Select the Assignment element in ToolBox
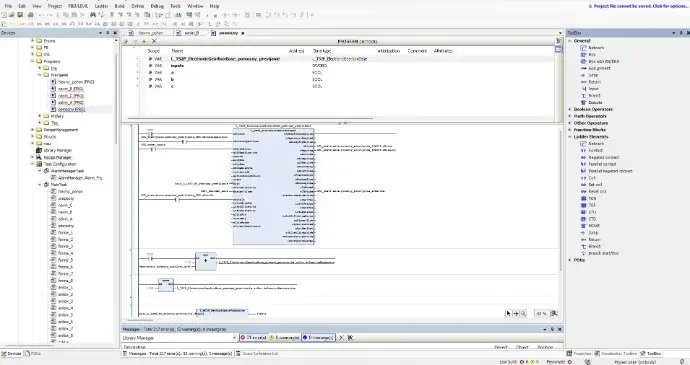The width and height of the screenshot is (690, 365). [x=595, y=68]
